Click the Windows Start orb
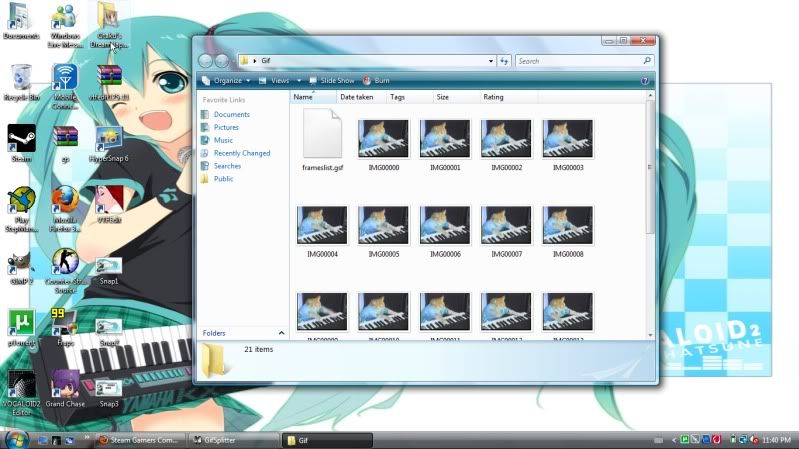The image size is (799, 449). tap(15, 439)
